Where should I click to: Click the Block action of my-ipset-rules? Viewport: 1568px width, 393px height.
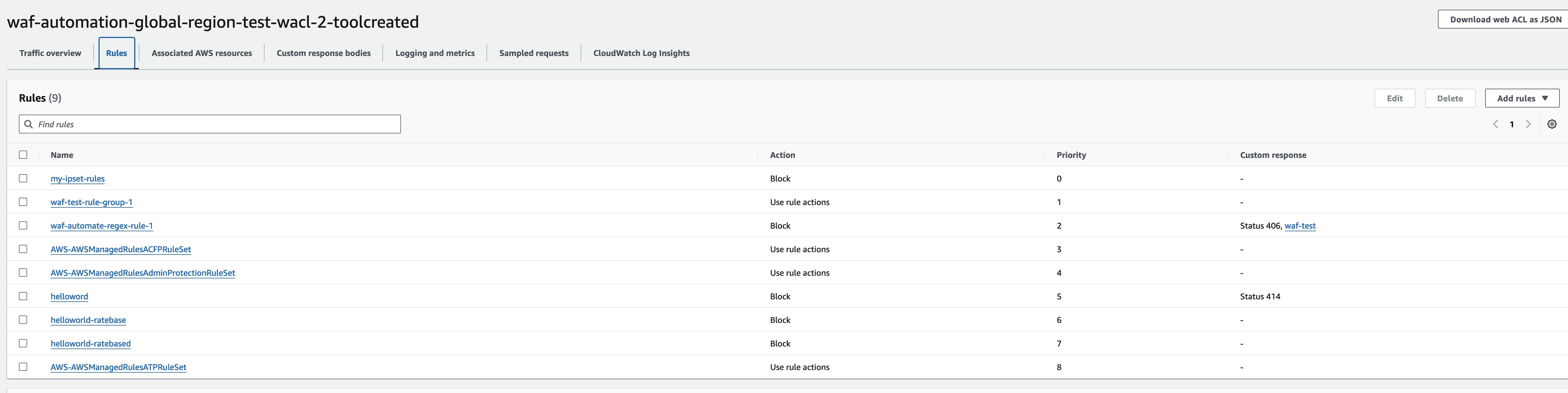[780, 178]
